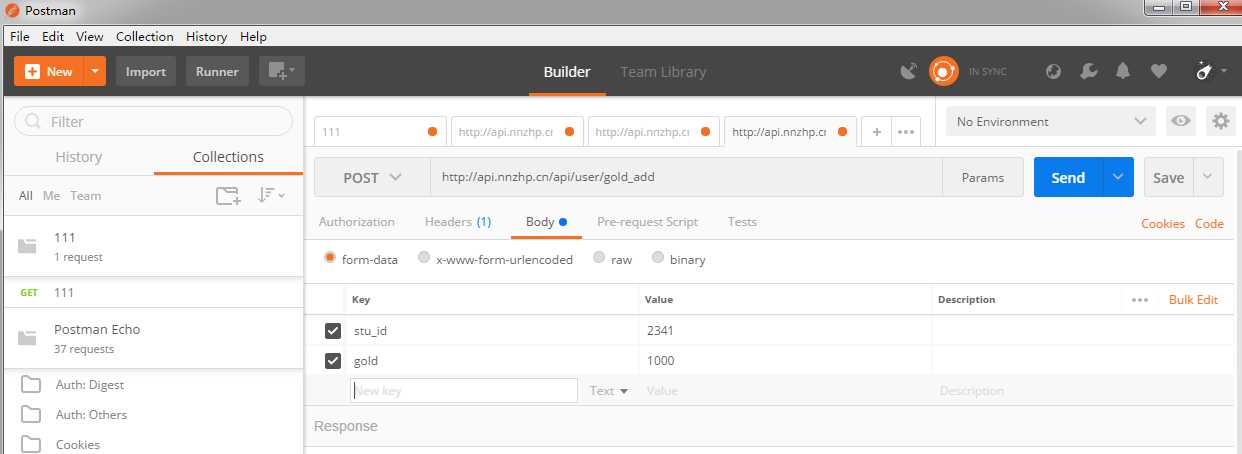This screenshot has height=454, width=1242.
Task: Open the Tests tab
Action: point(742,222)
